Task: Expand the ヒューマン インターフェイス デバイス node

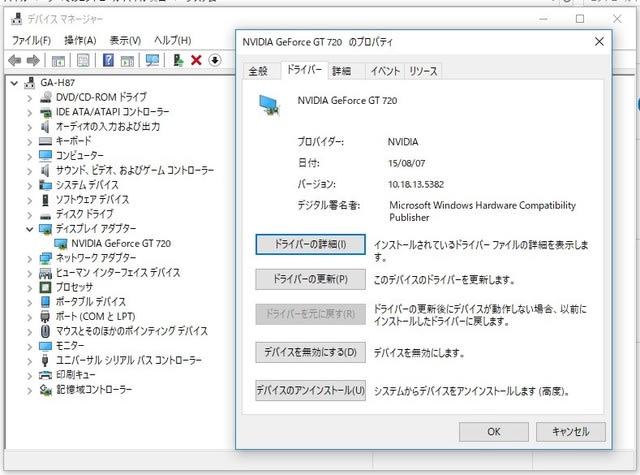Action: click(29, 273)
